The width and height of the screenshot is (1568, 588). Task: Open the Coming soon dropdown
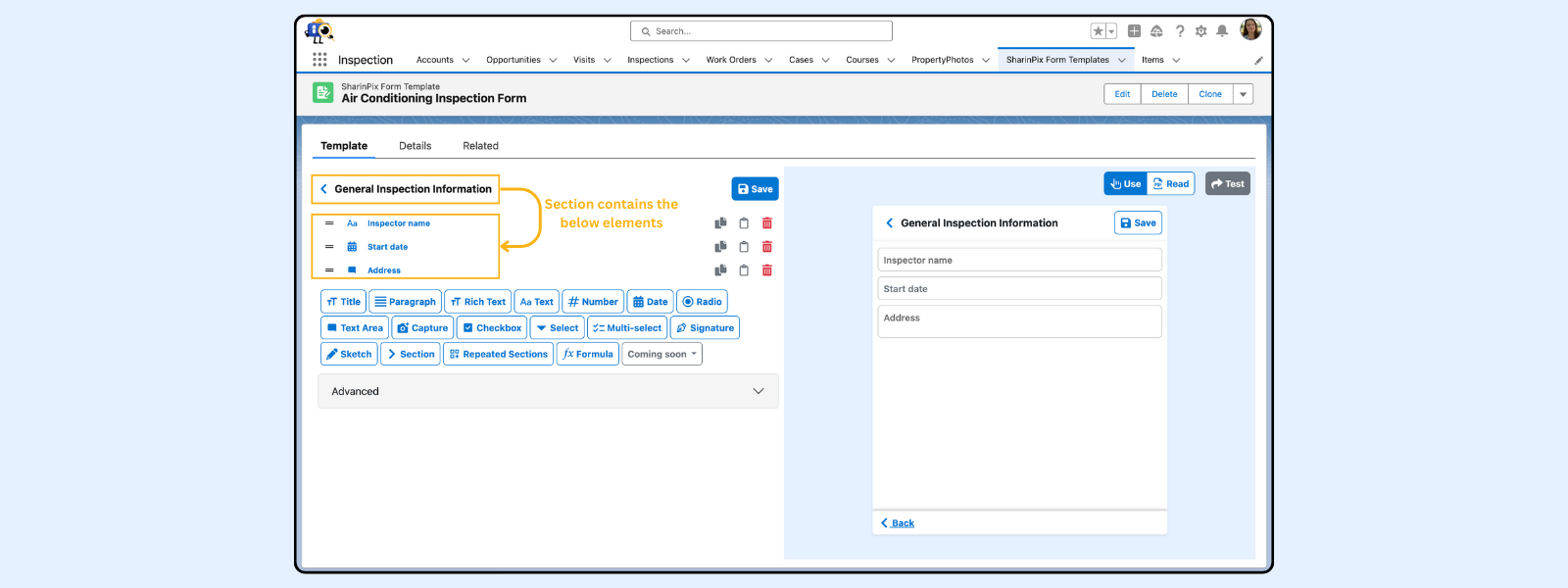click(x=664, y=355)
